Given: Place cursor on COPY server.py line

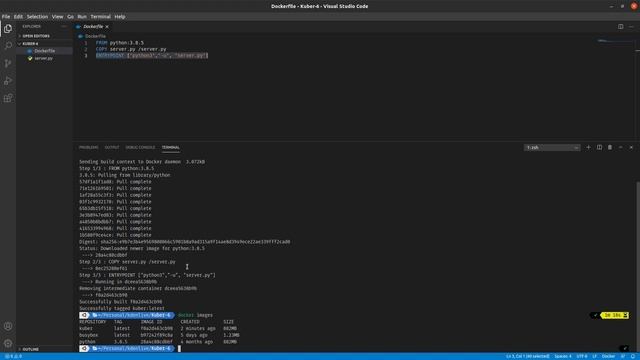Looking at the screenshot, I should 131,49.
